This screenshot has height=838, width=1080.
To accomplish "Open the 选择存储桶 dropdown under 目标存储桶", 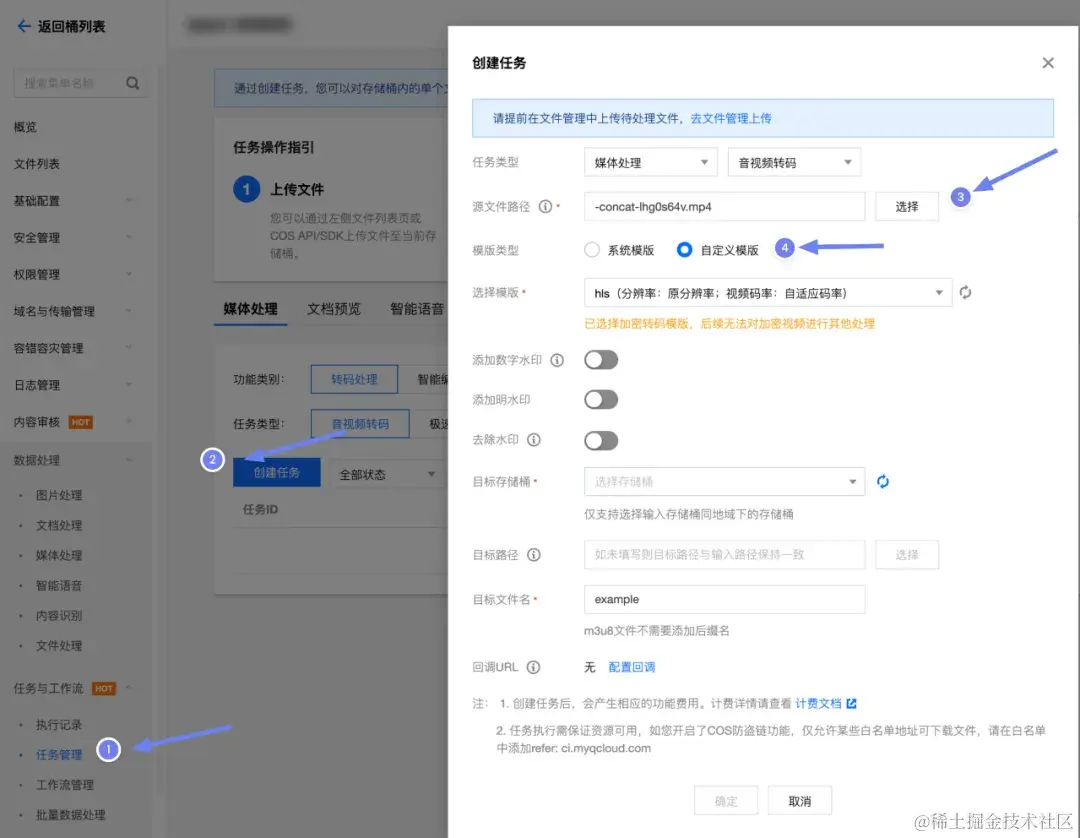I will [x=724, y=481].
